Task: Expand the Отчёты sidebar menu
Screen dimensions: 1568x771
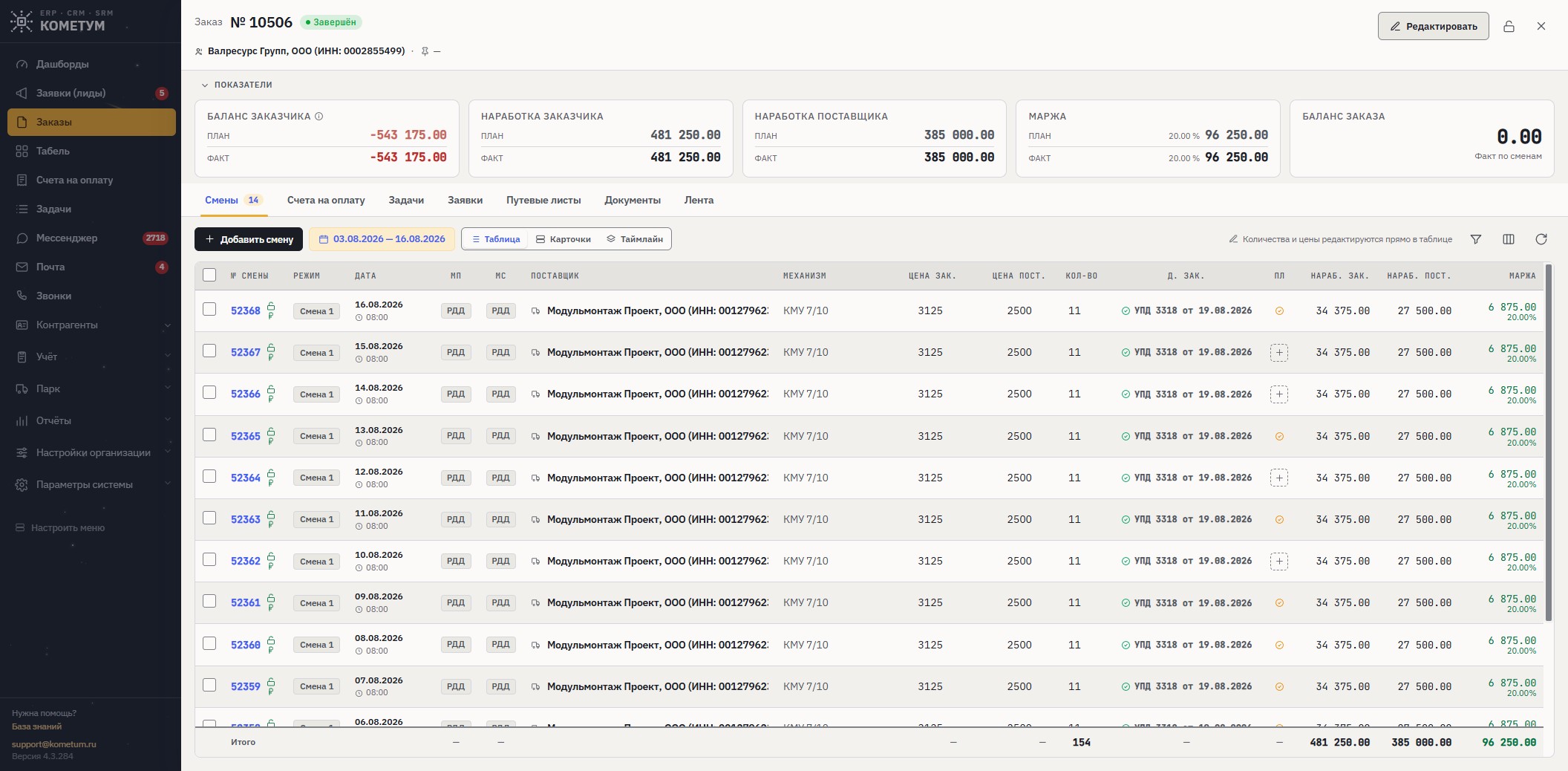Action: [91, 420]
